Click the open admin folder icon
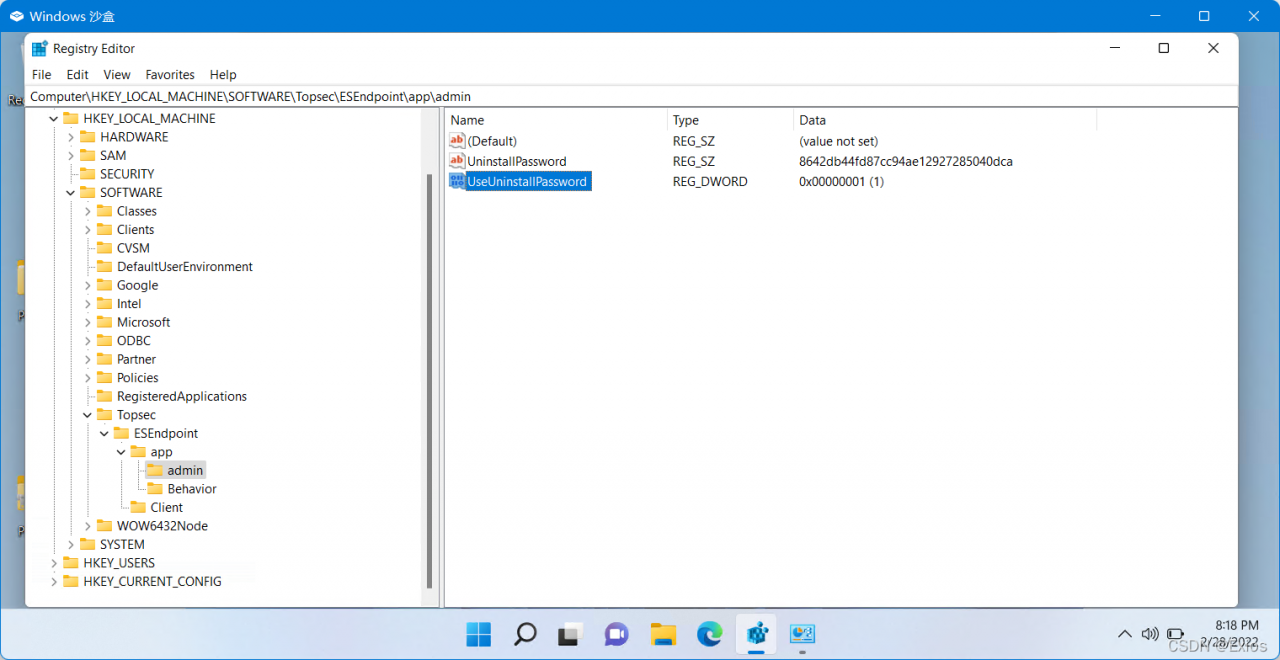This screenshot has height=660, width=1280. [x=155, y=470]
